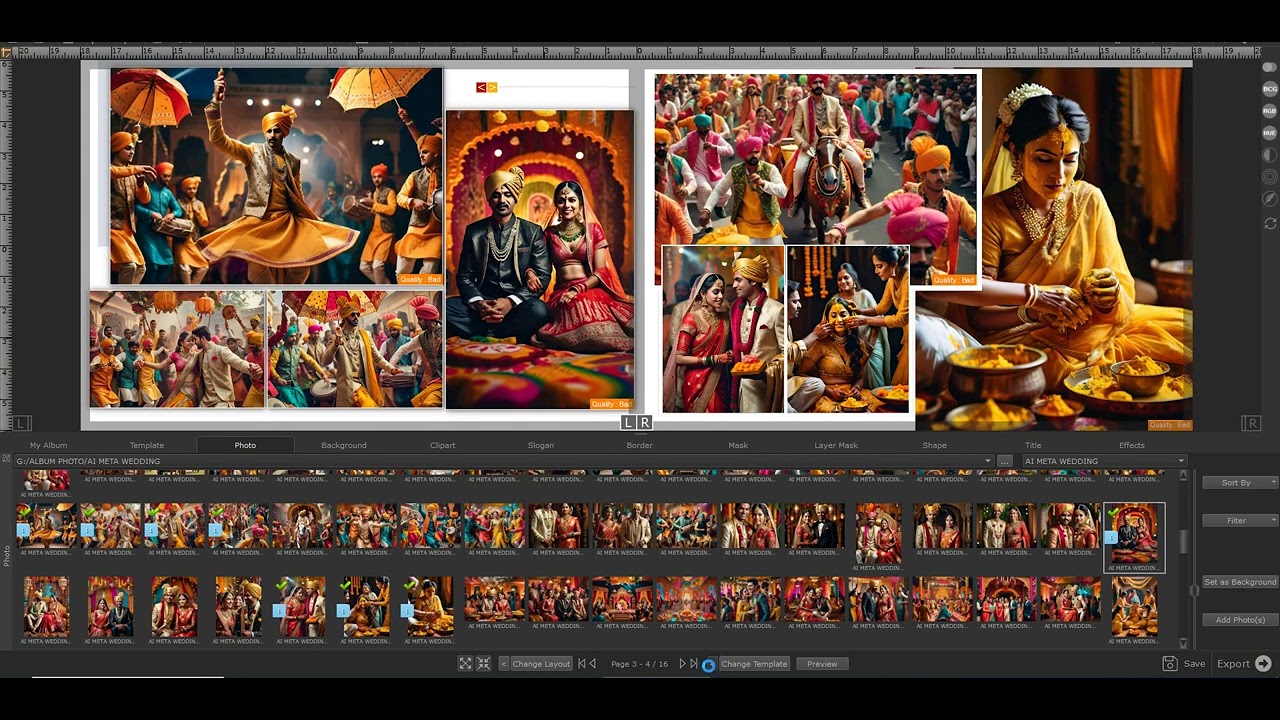Click the Save disk icon
The height and width of the screenshot is (720, 1280).
coord(1169,663)
